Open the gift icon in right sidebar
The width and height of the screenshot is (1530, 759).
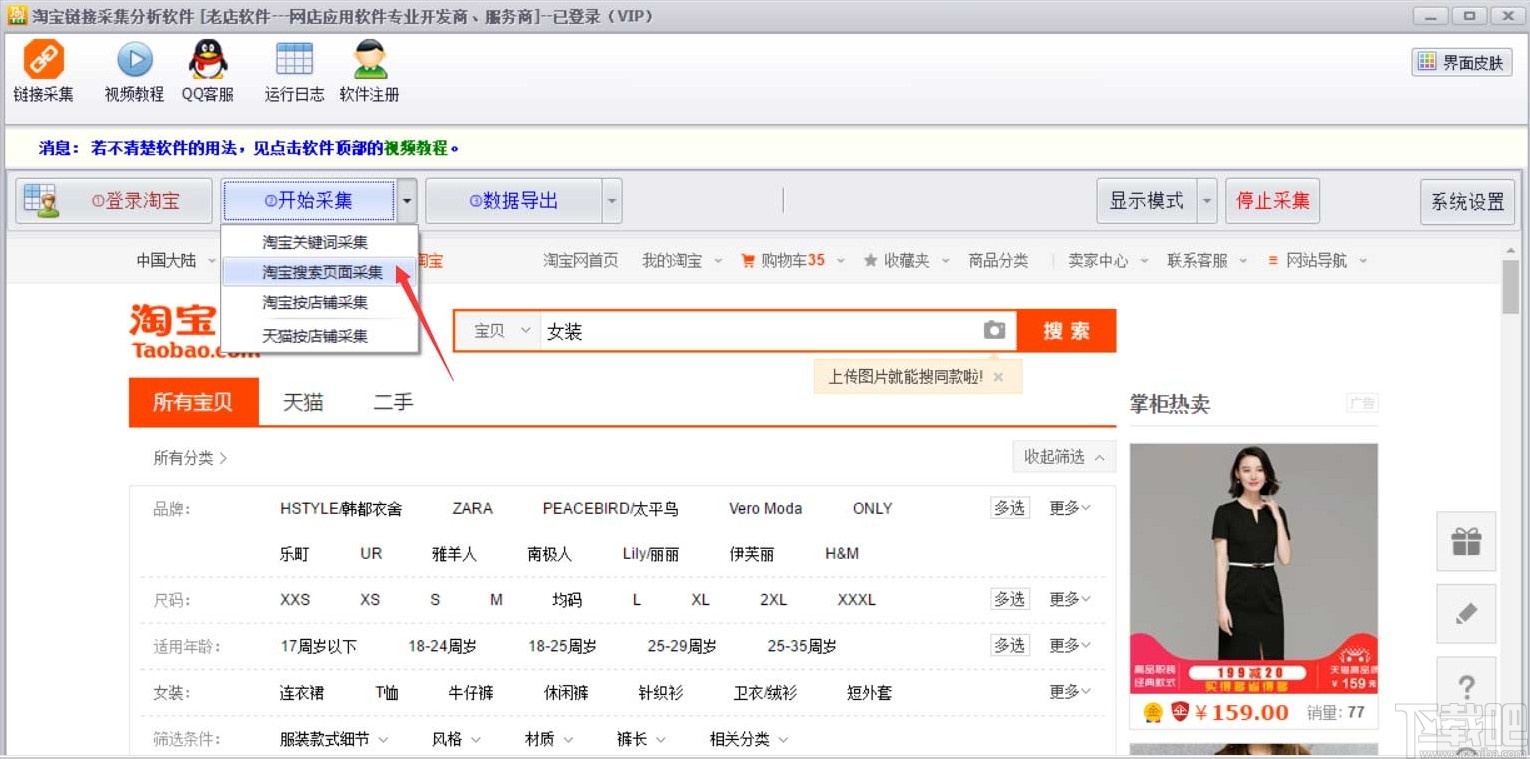point(1466,541)
